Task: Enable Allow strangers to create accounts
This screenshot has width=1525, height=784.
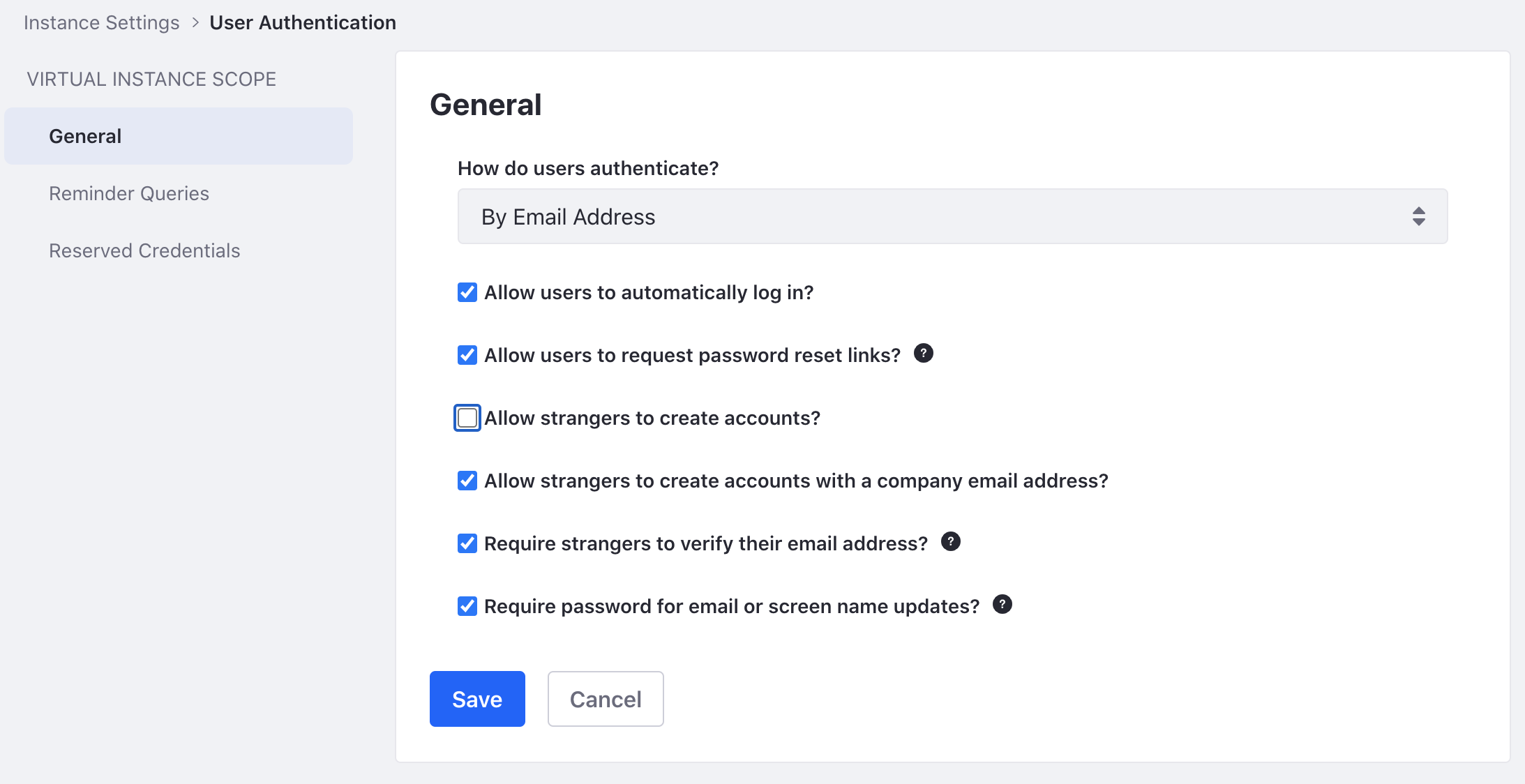Action: click(x=467, y=417)
